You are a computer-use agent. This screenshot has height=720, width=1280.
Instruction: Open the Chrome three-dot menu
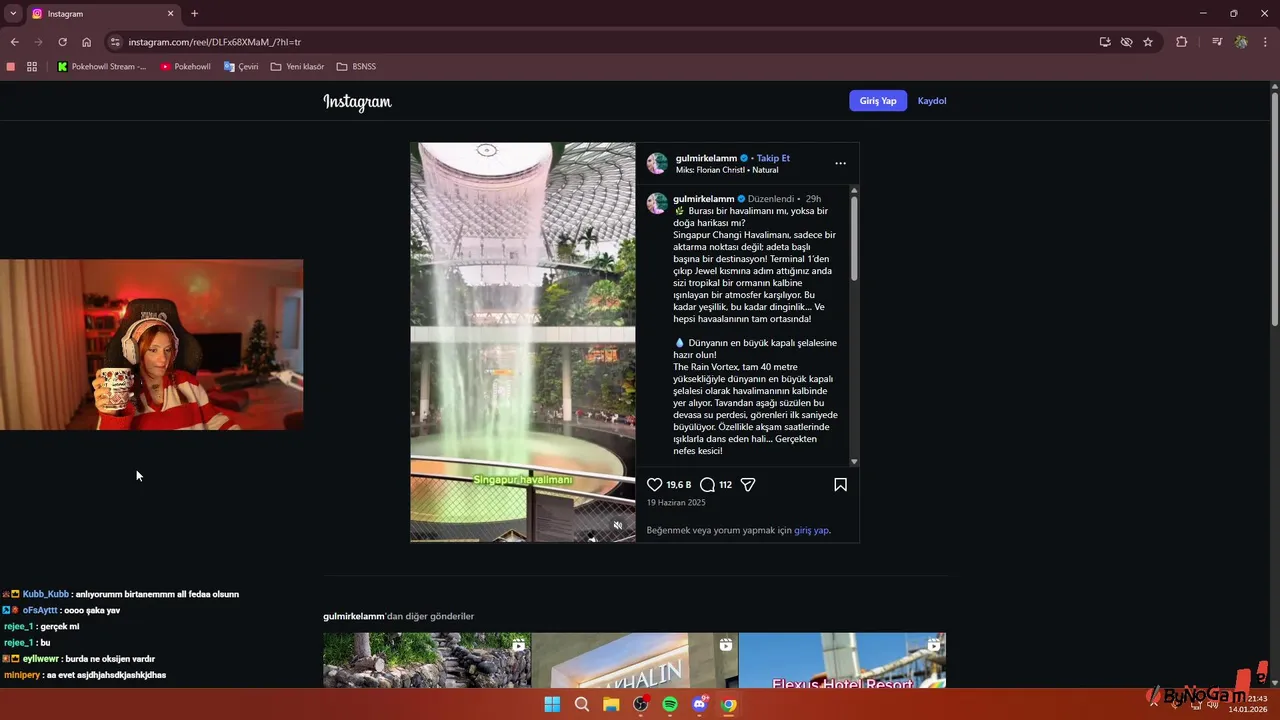tap(1266, 42)
